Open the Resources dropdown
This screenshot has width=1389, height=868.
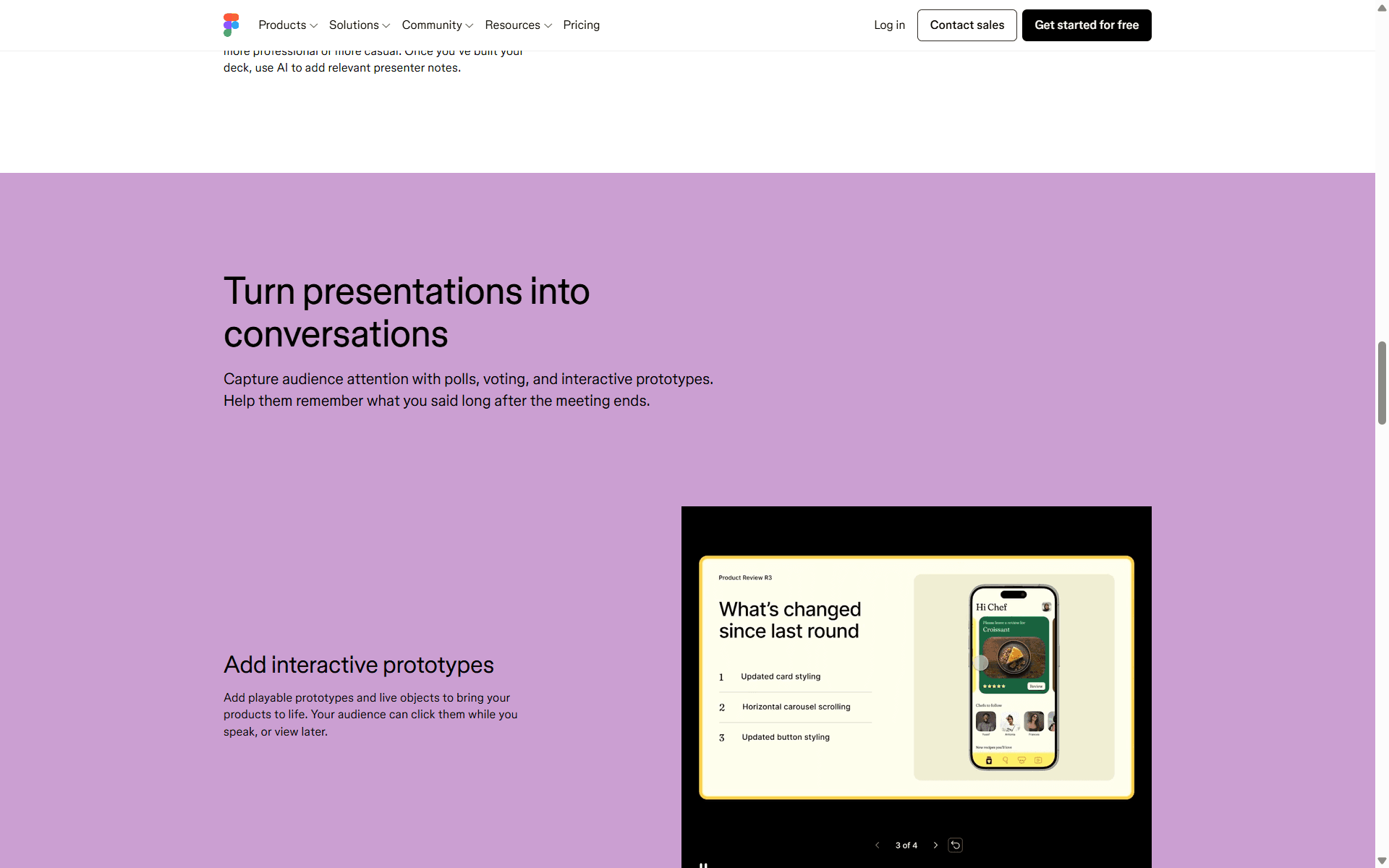point(519,25)
